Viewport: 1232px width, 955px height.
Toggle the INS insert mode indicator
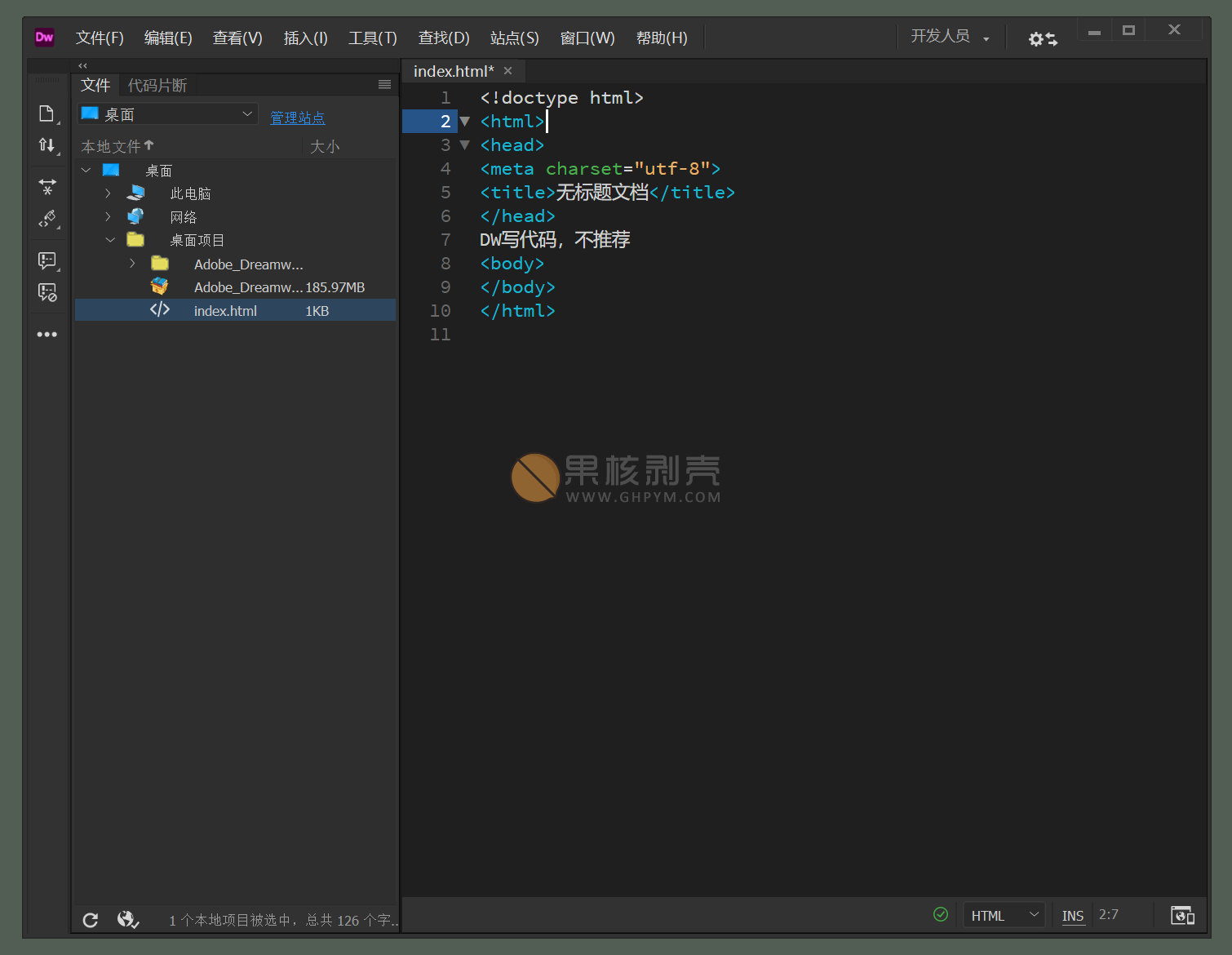[1072, 916]
